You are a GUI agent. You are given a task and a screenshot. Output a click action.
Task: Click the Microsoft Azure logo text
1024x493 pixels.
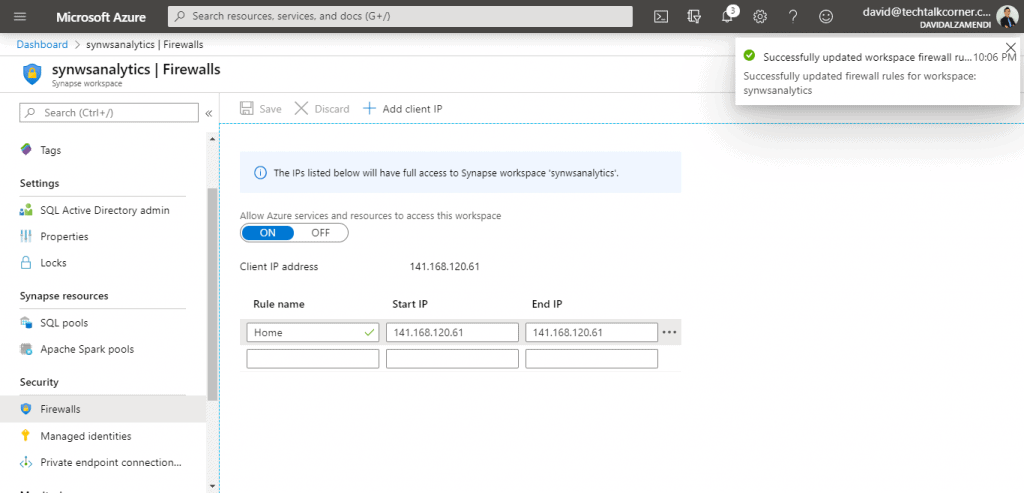[x=101, y=17]
